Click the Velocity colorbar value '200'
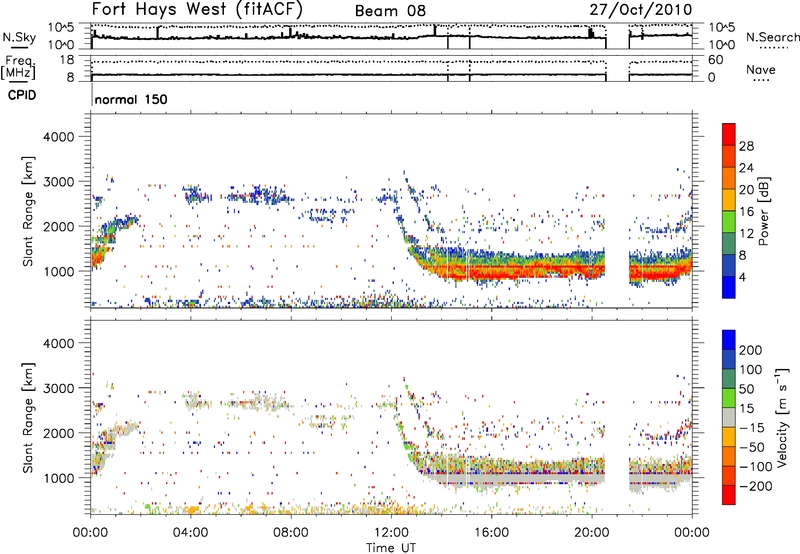This screenshot has width=800, height=554. pos(751,350)
